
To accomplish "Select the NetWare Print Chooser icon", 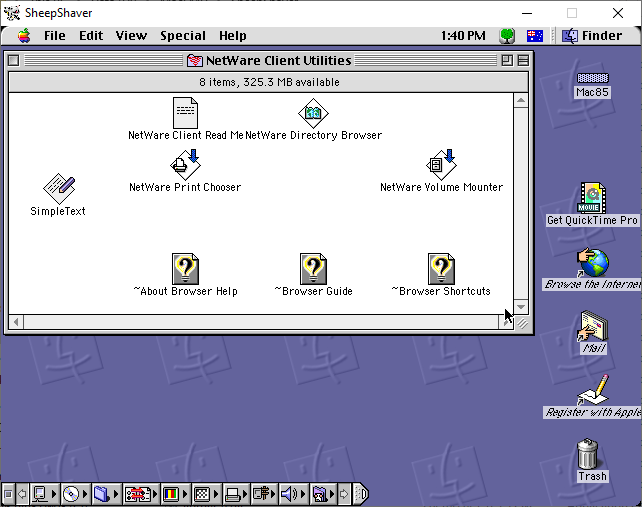I will 185,165.
